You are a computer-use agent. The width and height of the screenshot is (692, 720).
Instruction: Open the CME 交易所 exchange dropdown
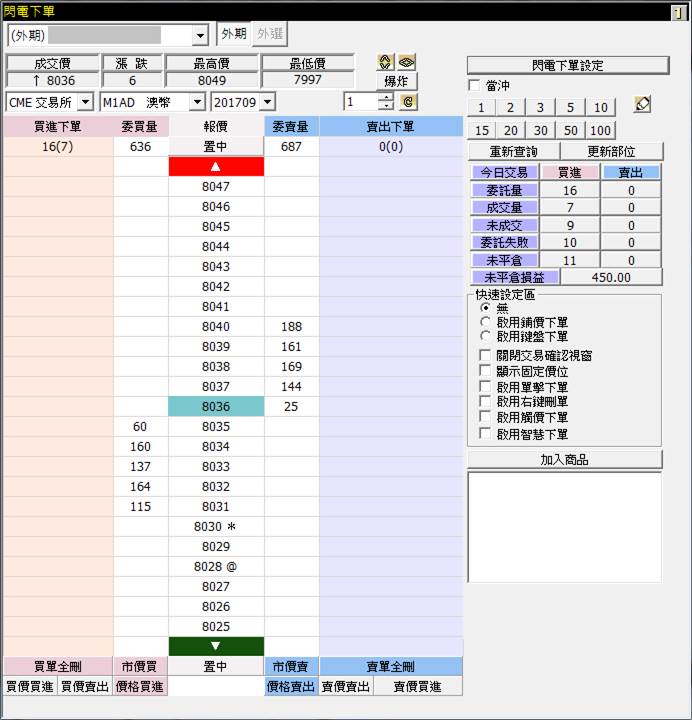85,102
